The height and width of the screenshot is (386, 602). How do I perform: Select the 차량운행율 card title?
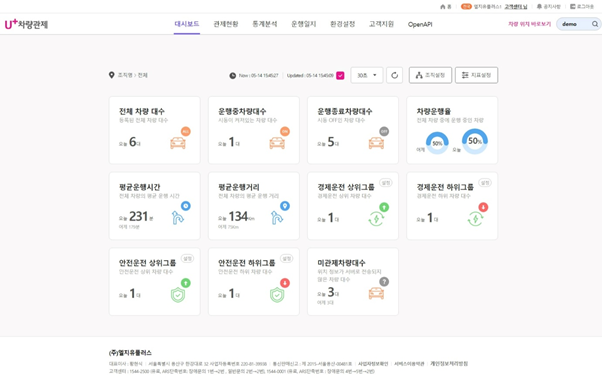click(433, 111)
